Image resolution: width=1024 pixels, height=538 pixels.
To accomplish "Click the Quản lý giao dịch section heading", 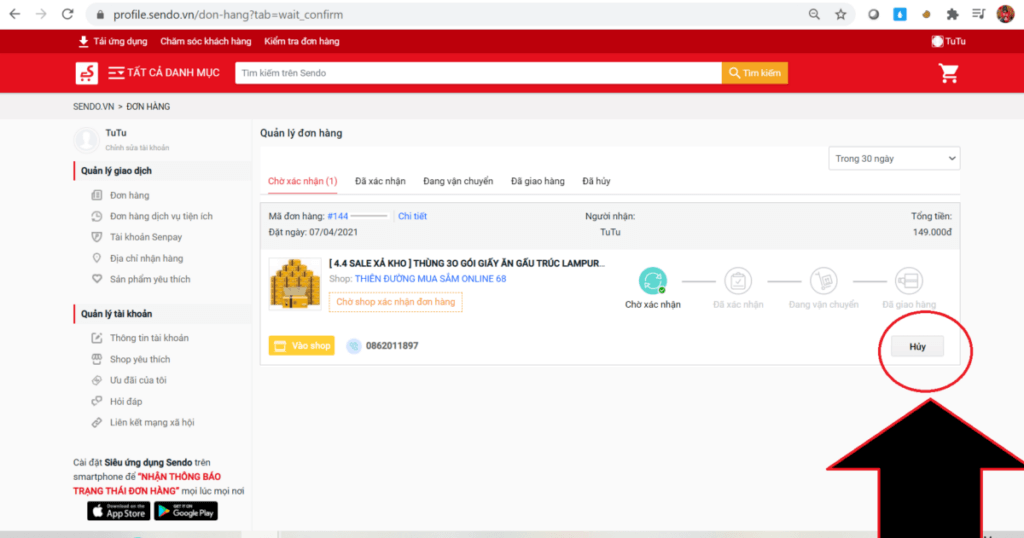I will coord(116,171).
